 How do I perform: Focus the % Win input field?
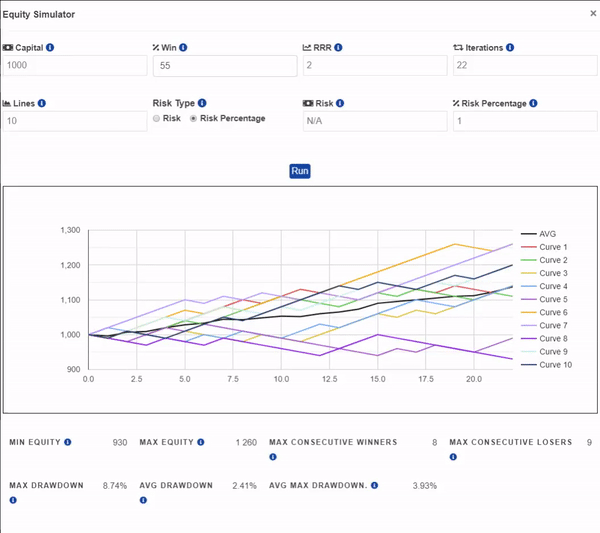225,66
